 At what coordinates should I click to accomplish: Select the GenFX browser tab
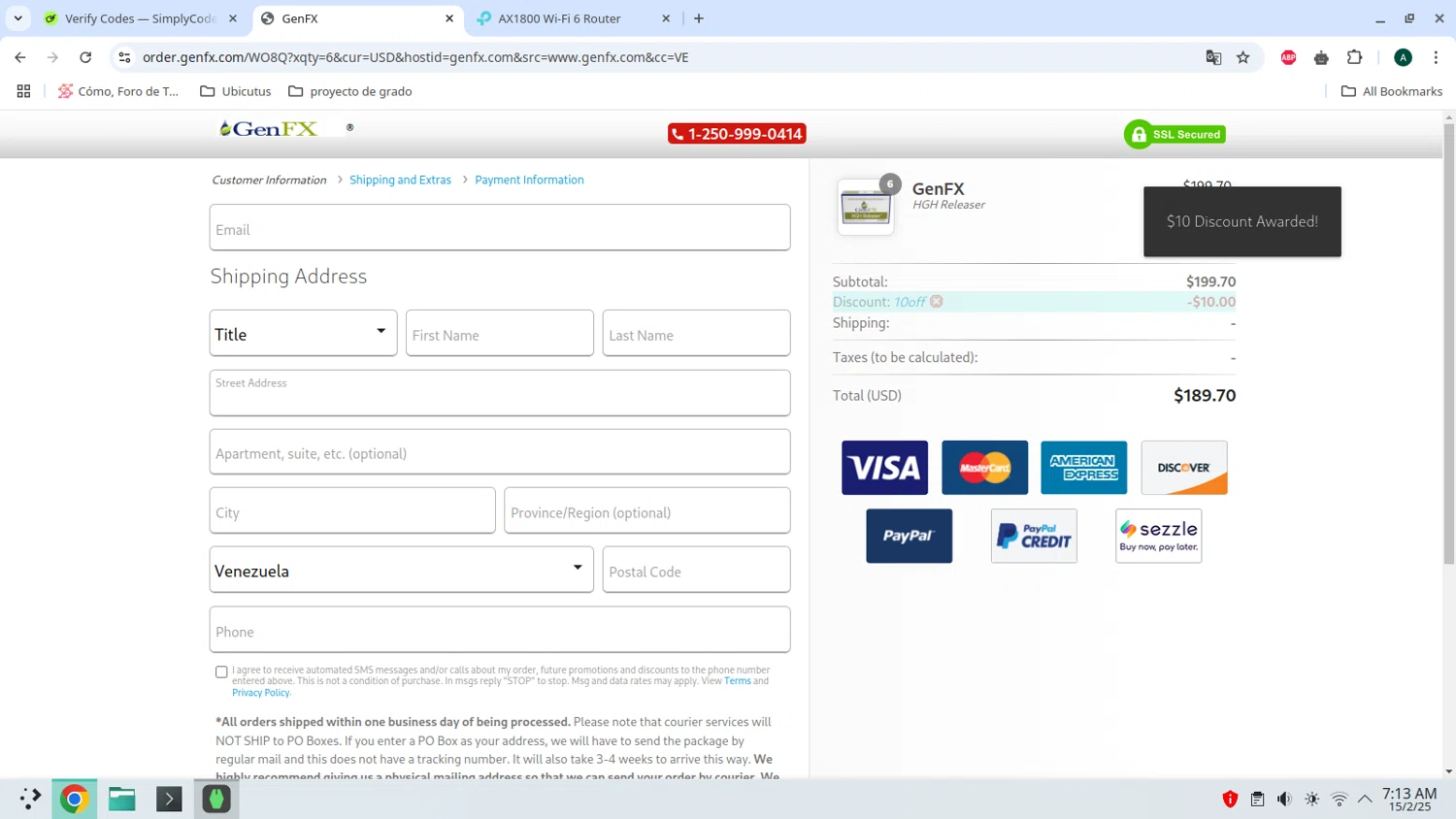[x=358, y=18]
